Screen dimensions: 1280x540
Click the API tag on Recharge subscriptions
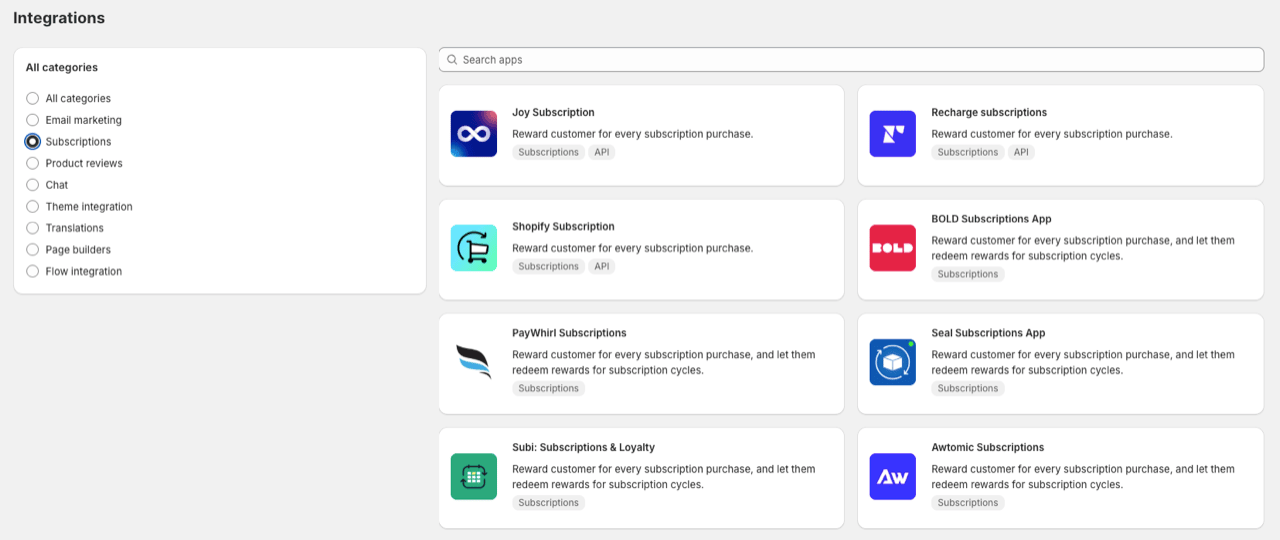coord(1020,152)
